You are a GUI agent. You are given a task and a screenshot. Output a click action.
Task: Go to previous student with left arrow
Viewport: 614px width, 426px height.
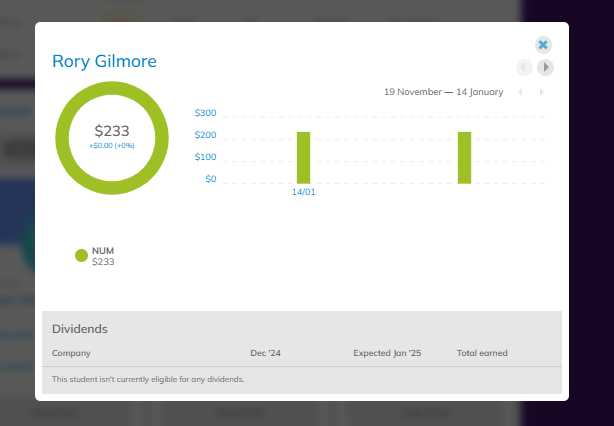click(x=524, y=67)
